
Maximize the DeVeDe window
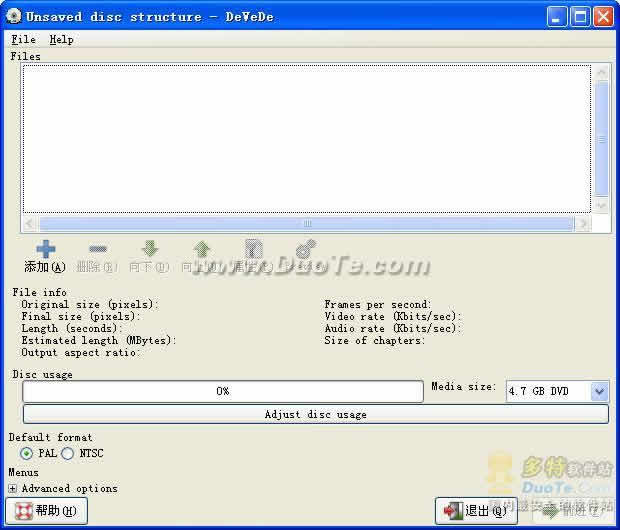click(x=580, y=17)
